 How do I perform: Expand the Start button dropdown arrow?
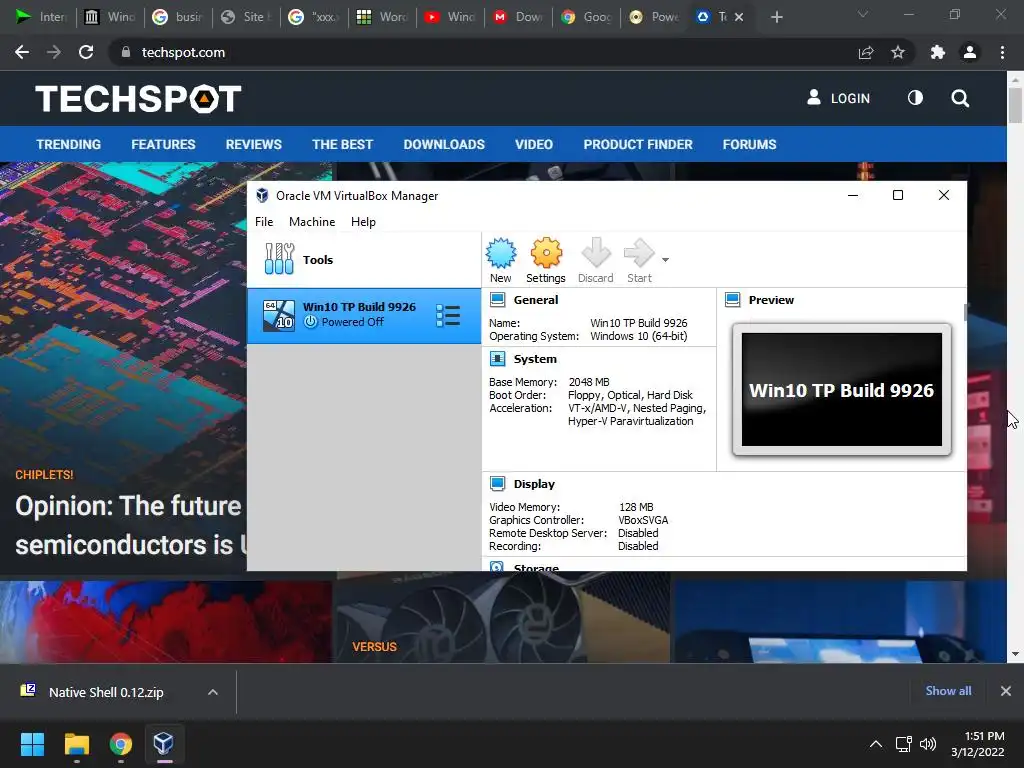coord(665,260)
